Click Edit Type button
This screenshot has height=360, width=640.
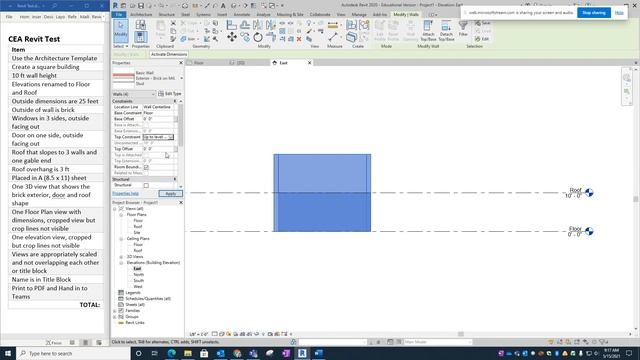(x=170, y=94)
